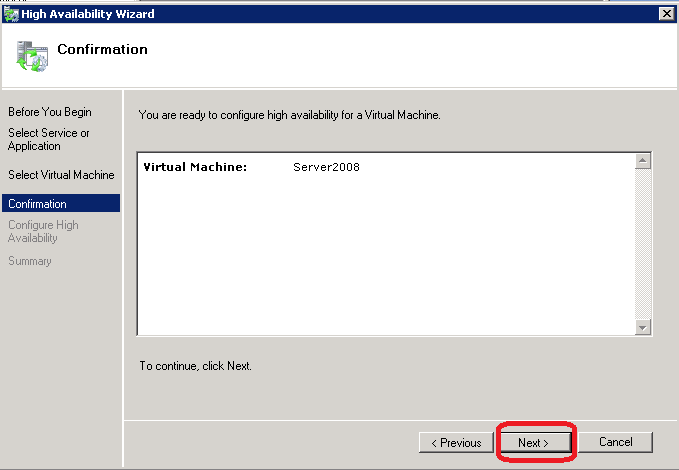The width and height of the screenshot is (679, 470).
Task: Jump to the Select Virtual Machine step
Action: point(61,175)
